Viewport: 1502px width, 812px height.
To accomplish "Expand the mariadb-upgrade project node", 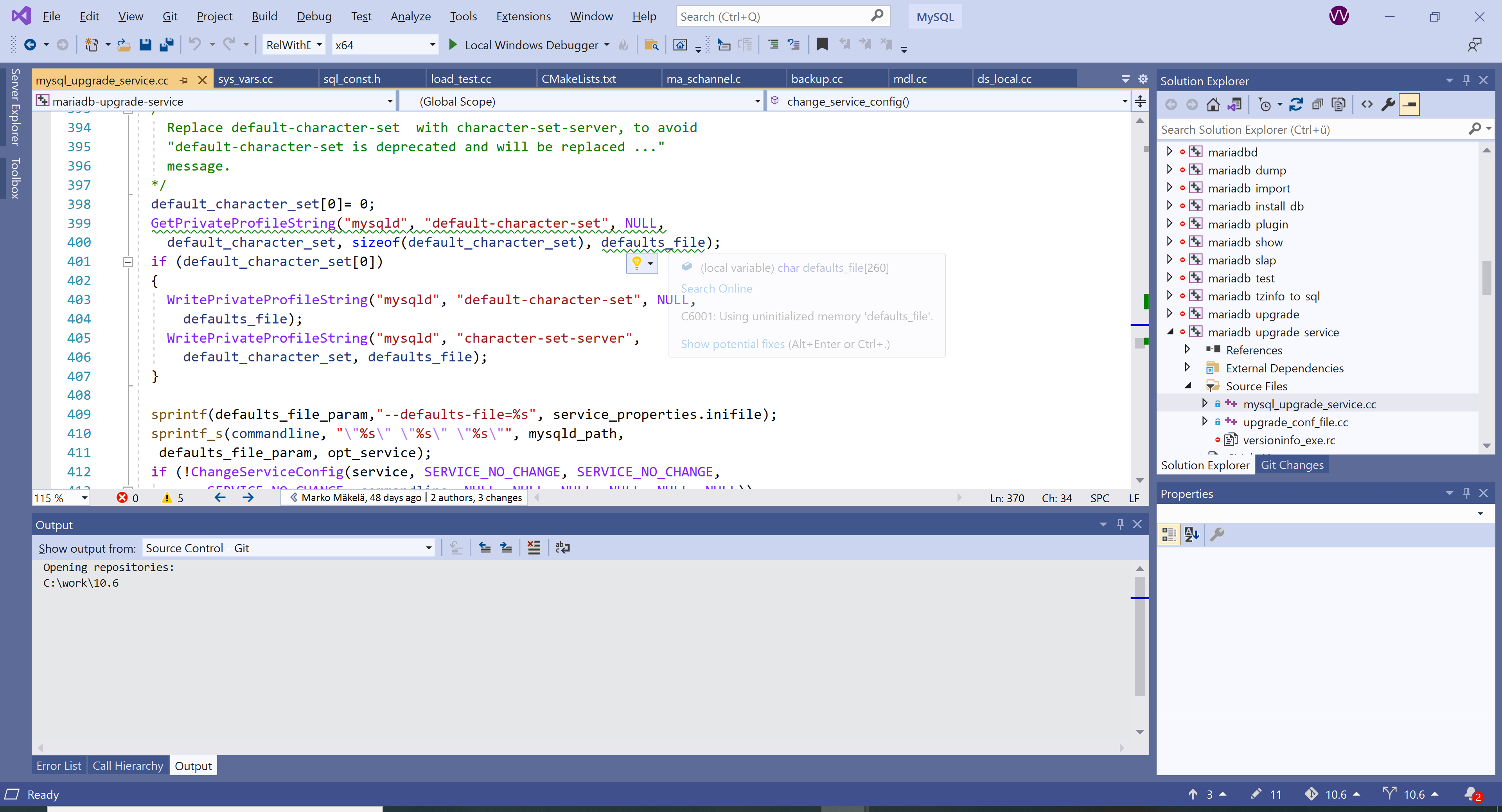I will coord(1169,314).
